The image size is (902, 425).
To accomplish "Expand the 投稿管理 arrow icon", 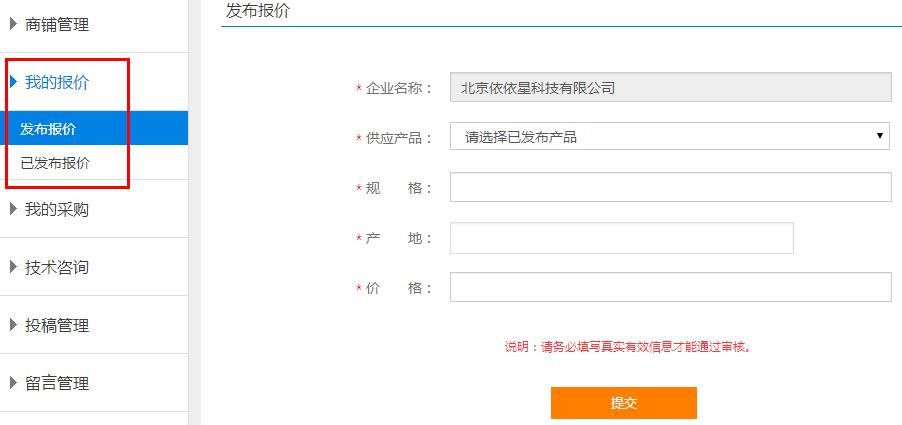I will pos(14,325).
